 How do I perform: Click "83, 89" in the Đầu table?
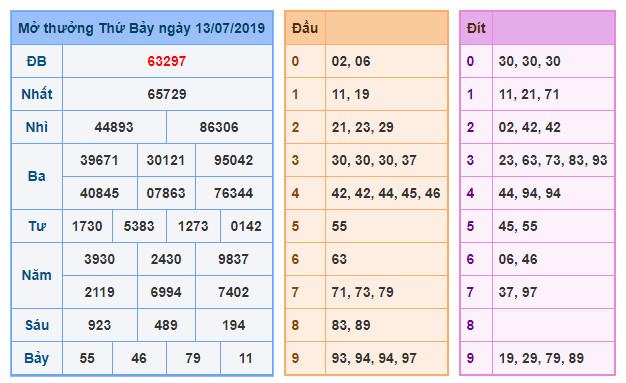[351, 325]
